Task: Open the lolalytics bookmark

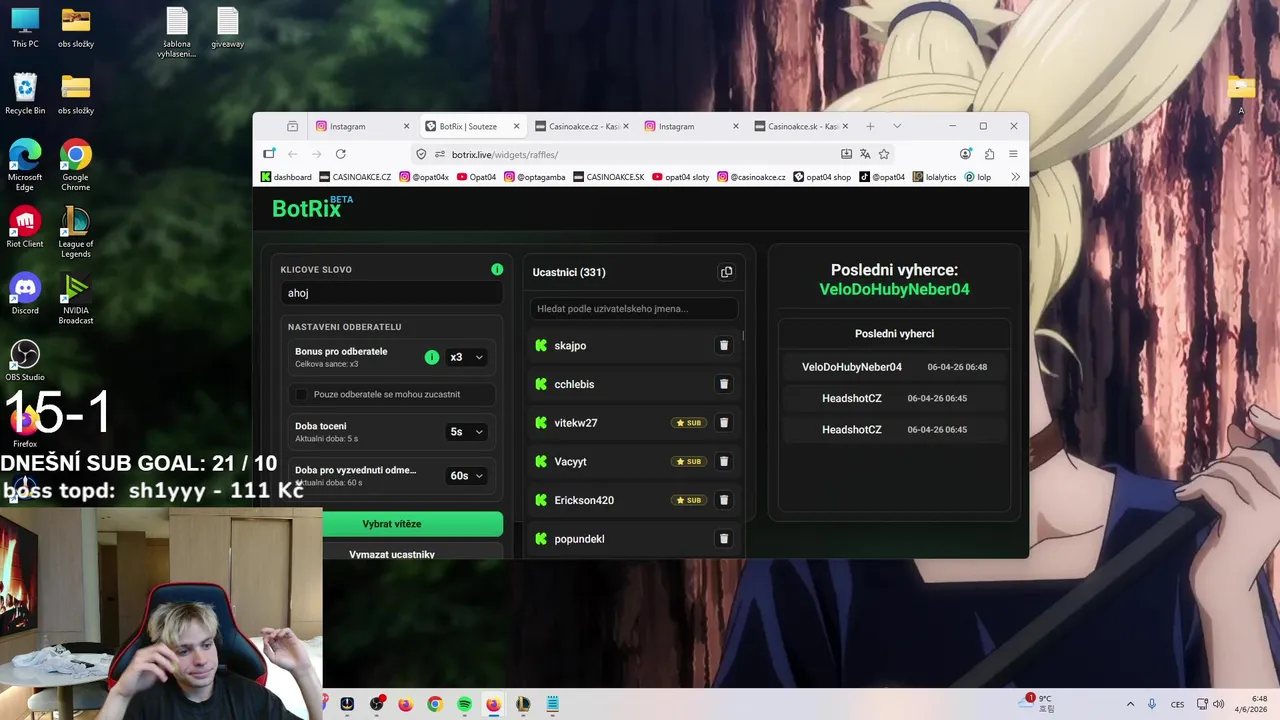Action: [934, 177]
